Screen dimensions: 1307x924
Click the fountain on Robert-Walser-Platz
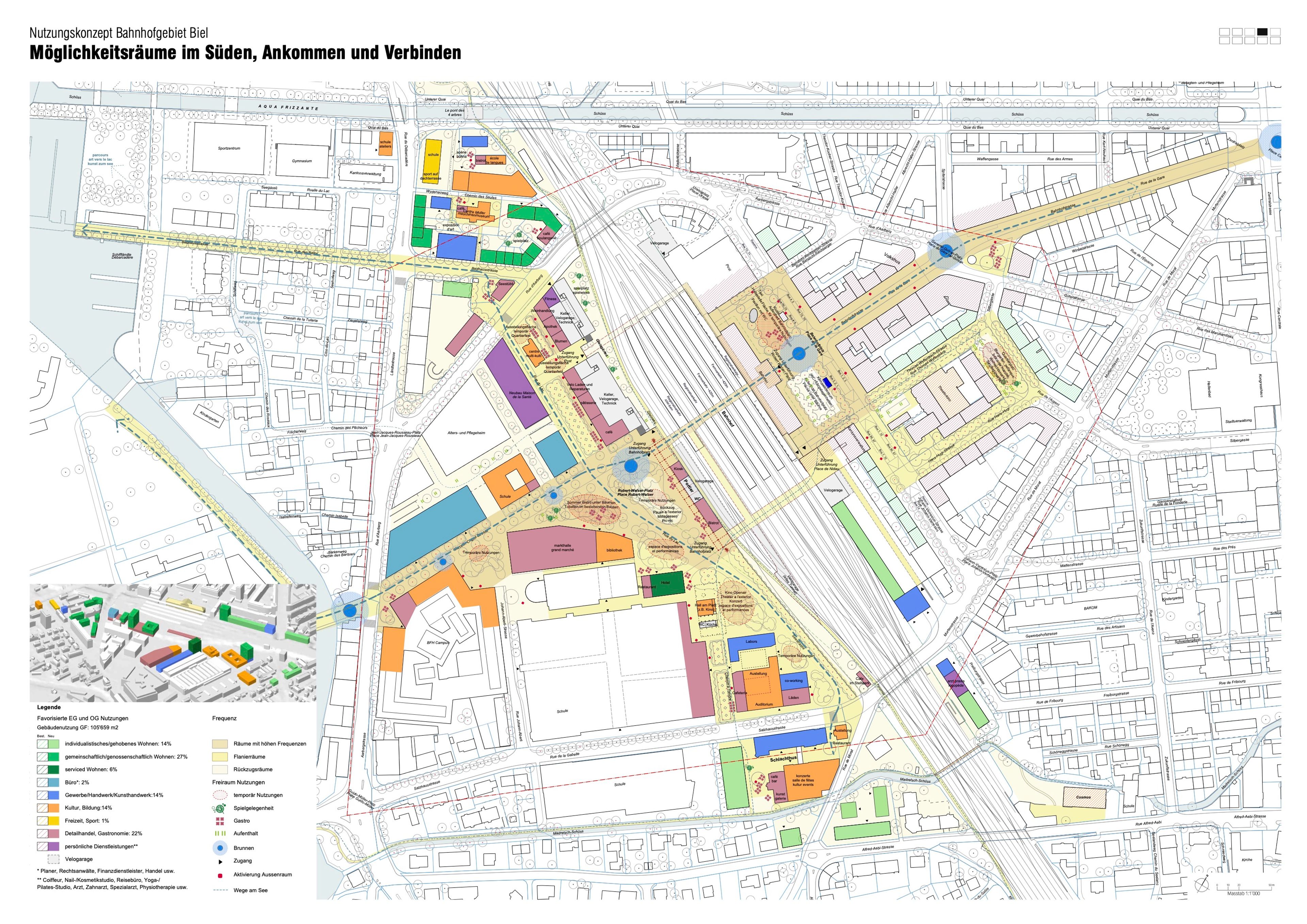pos(630,466)
